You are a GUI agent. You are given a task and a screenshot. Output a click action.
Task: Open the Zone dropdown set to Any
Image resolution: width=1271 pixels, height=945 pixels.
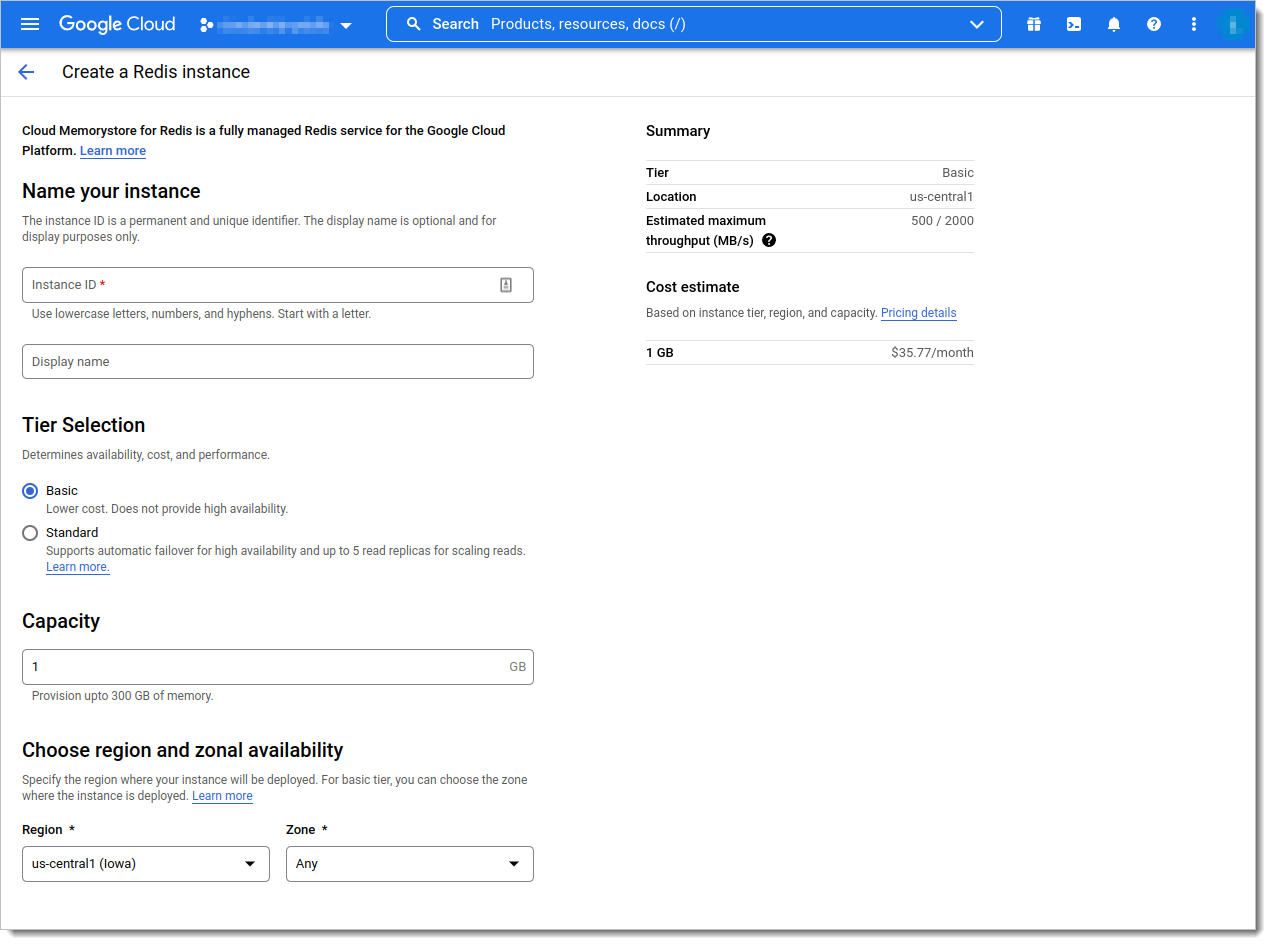410,864
